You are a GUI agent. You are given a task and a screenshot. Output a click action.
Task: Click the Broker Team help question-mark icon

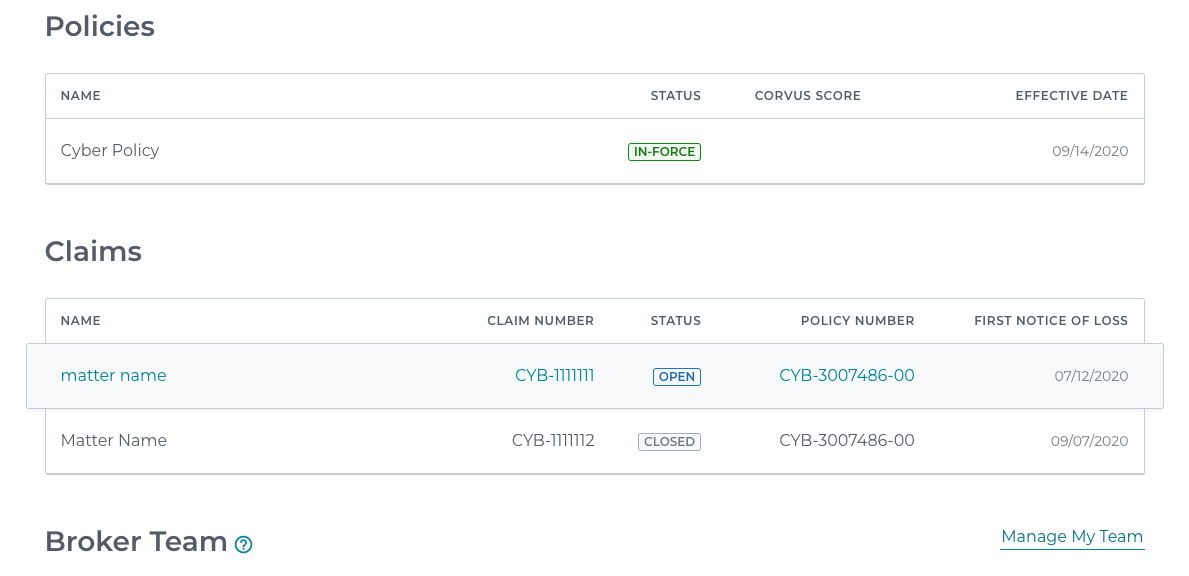click(243, 544)
